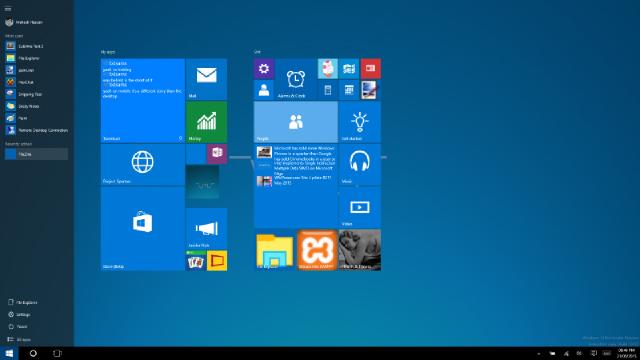
Task: Open Project Spartan globe tile
Action: (x=142, y=164)
